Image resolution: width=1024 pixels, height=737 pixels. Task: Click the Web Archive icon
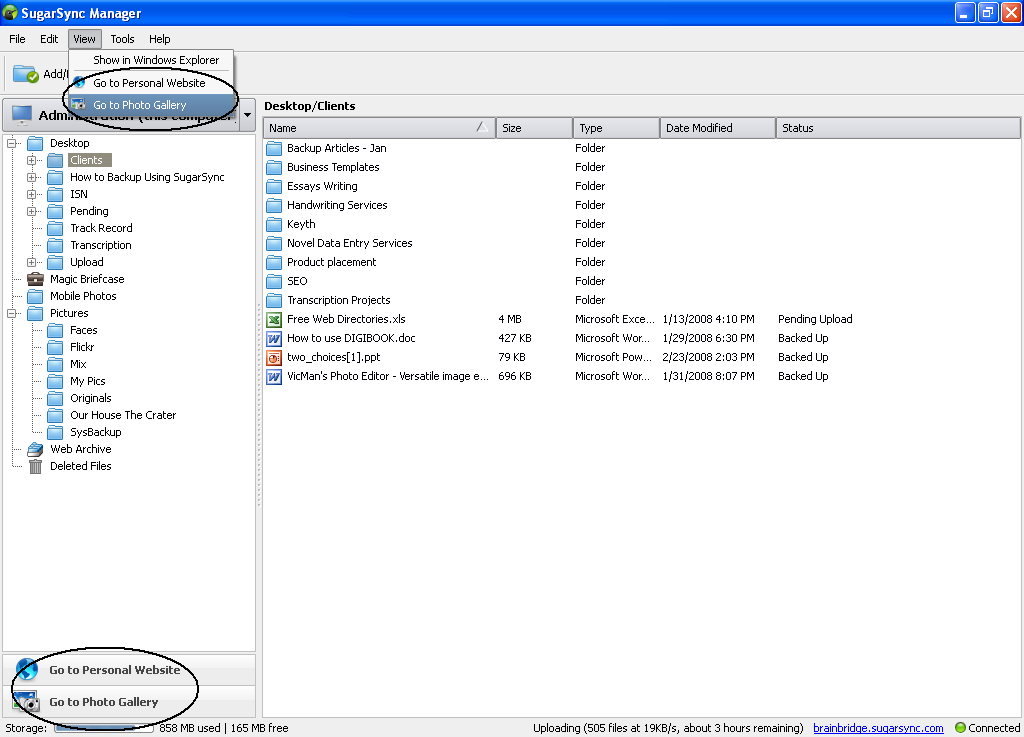tap(35, 449)
